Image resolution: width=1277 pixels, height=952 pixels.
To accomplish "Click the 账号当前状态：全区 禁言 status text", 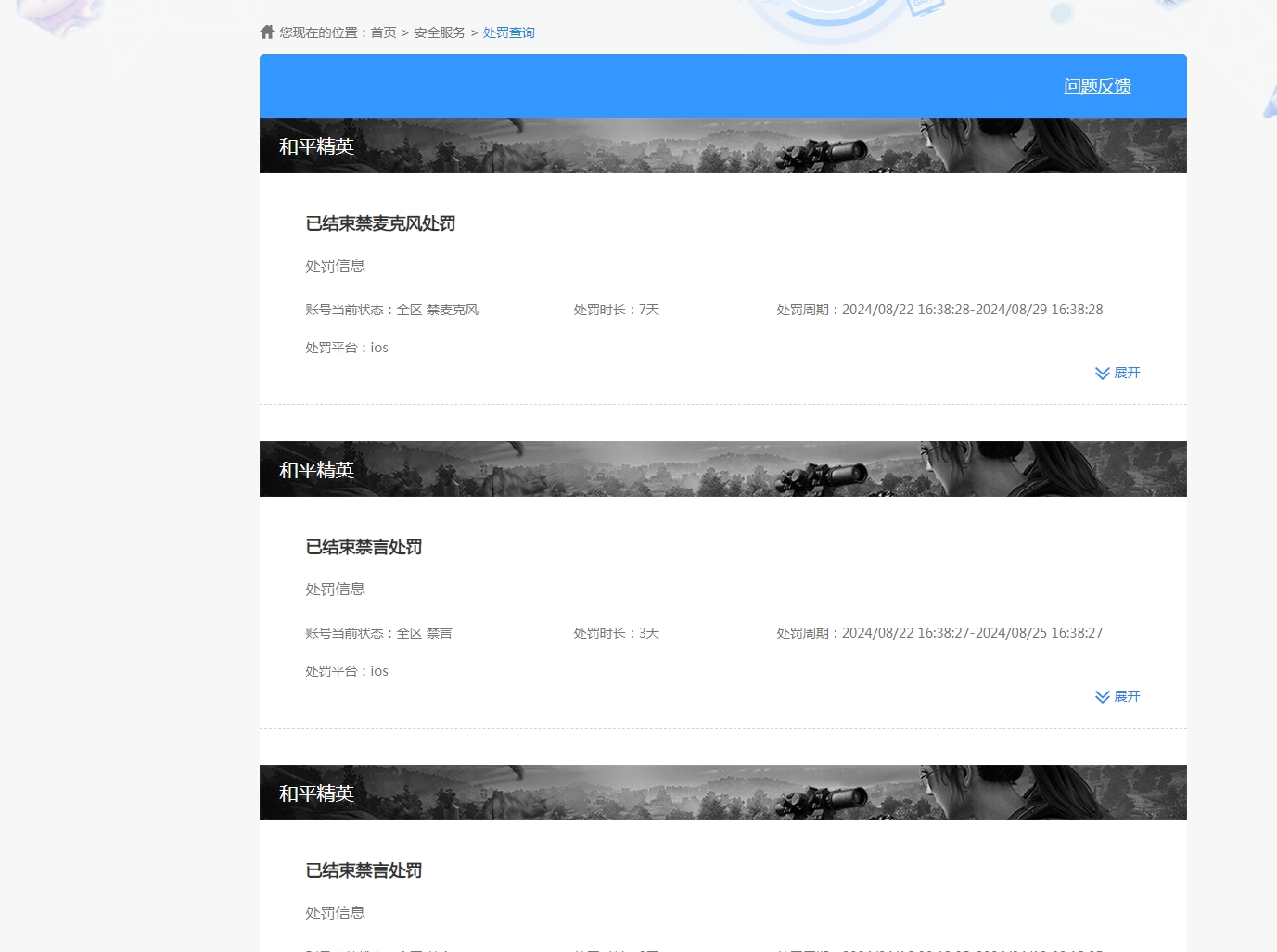I will (379, 632).
